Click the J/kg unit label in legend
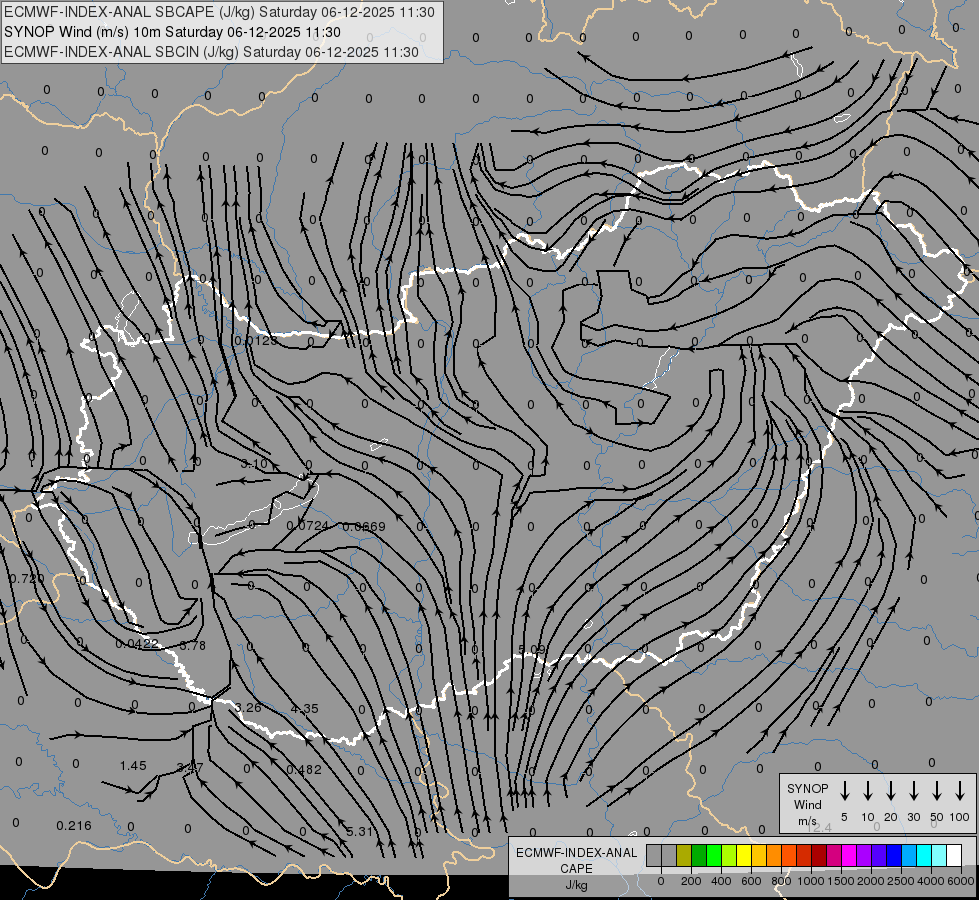The height and width of the screenshot is (900, 979). (576, 885)
